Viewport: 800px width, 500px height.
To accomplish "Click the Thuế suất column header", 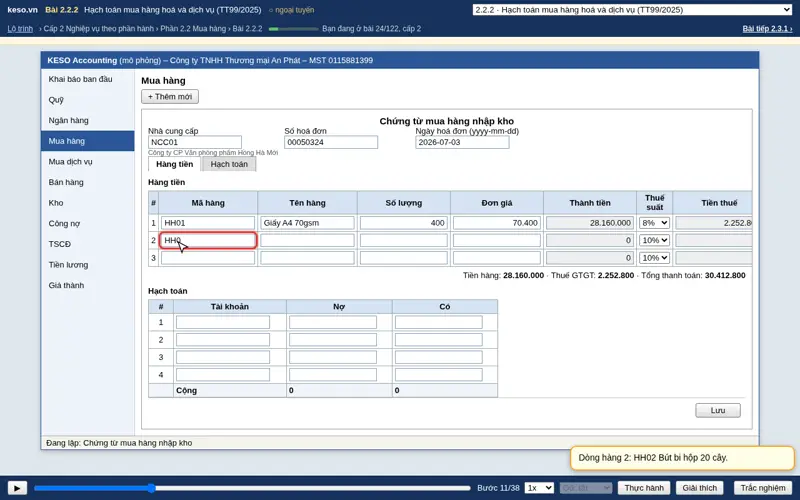I will 655,203.
